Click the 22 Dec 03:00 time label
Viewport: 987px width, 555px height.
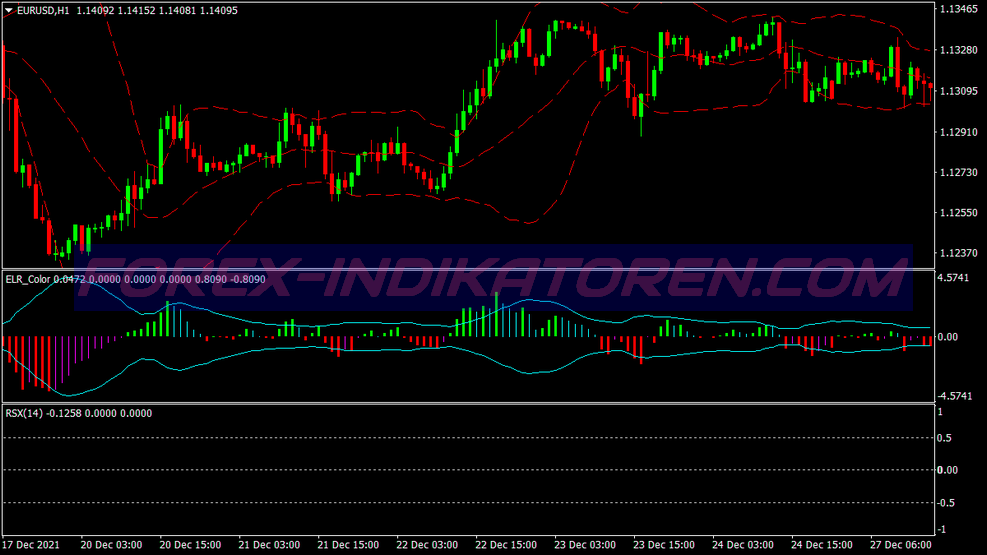(427, 544)
